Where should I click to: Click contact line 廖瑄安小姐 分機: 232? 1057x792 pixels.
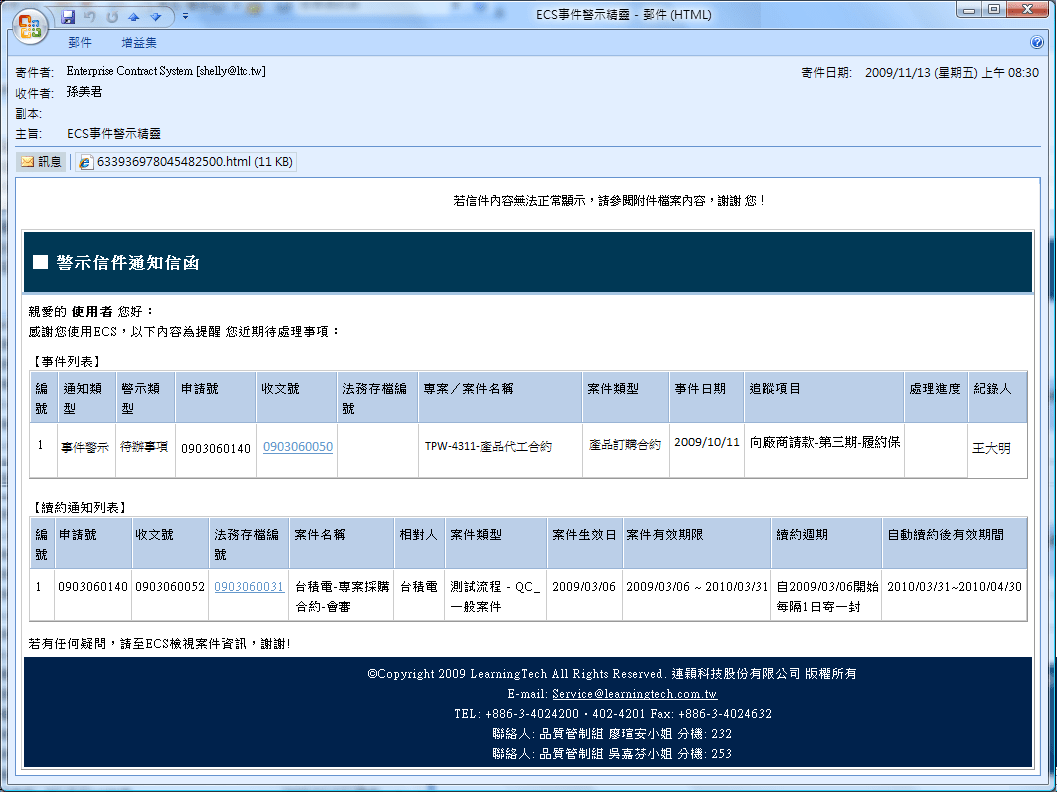(612, 733)
